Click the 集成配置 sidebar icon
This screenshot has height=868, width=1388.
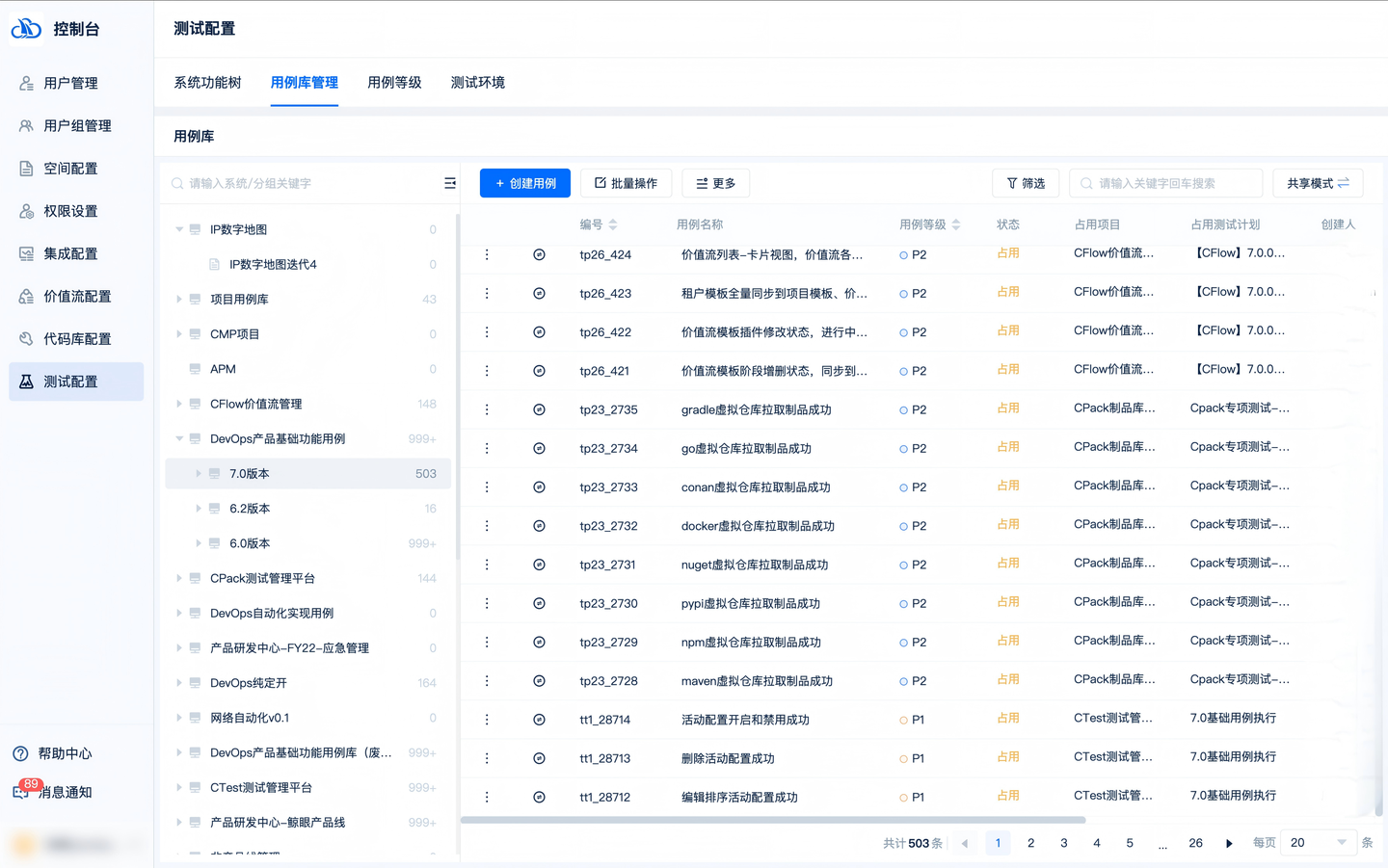(26, 254)
